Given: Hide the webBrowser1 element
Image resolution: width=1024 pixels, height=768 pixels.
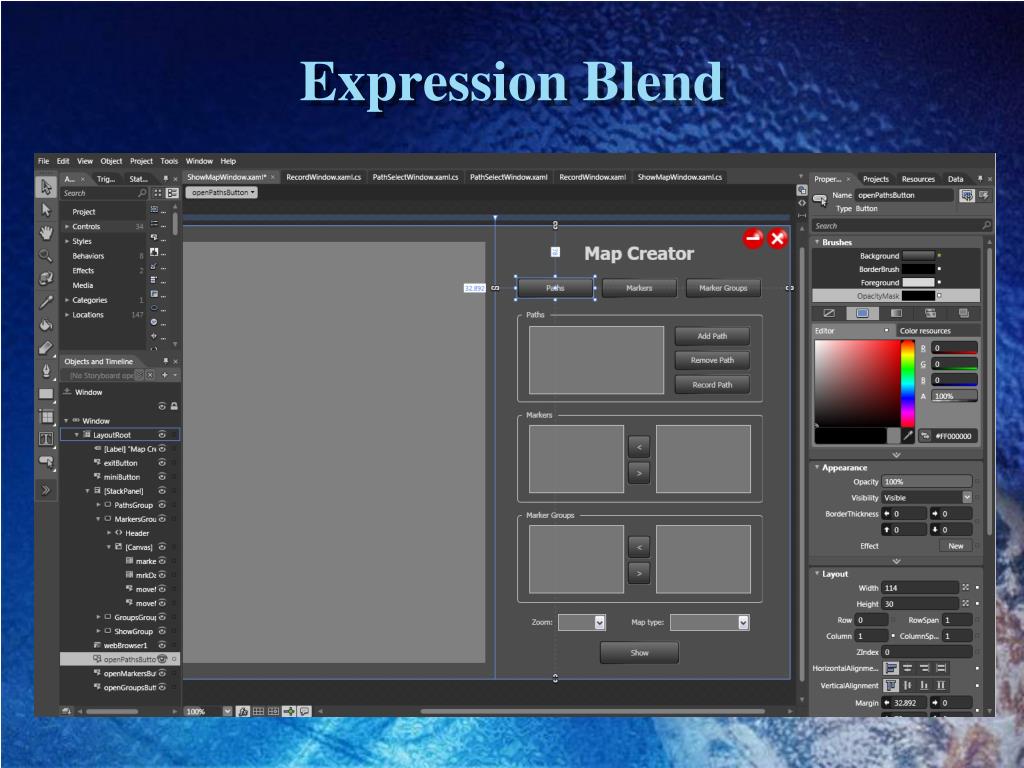Looking at the screenshot, I should point(162,645).
